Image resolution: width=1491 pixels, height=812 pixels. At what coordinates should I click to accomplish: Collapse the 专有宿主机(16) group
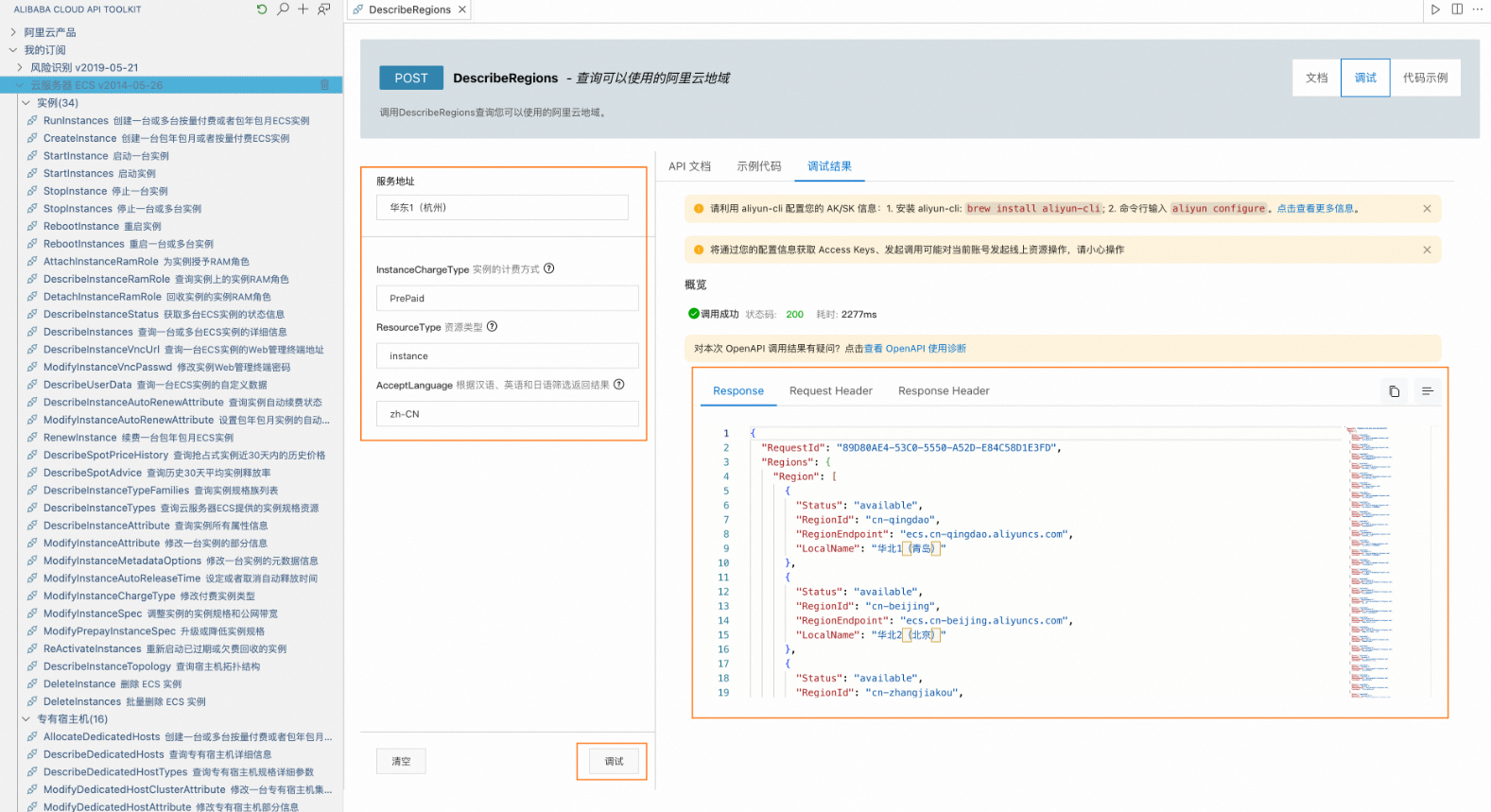click(26, 719)
